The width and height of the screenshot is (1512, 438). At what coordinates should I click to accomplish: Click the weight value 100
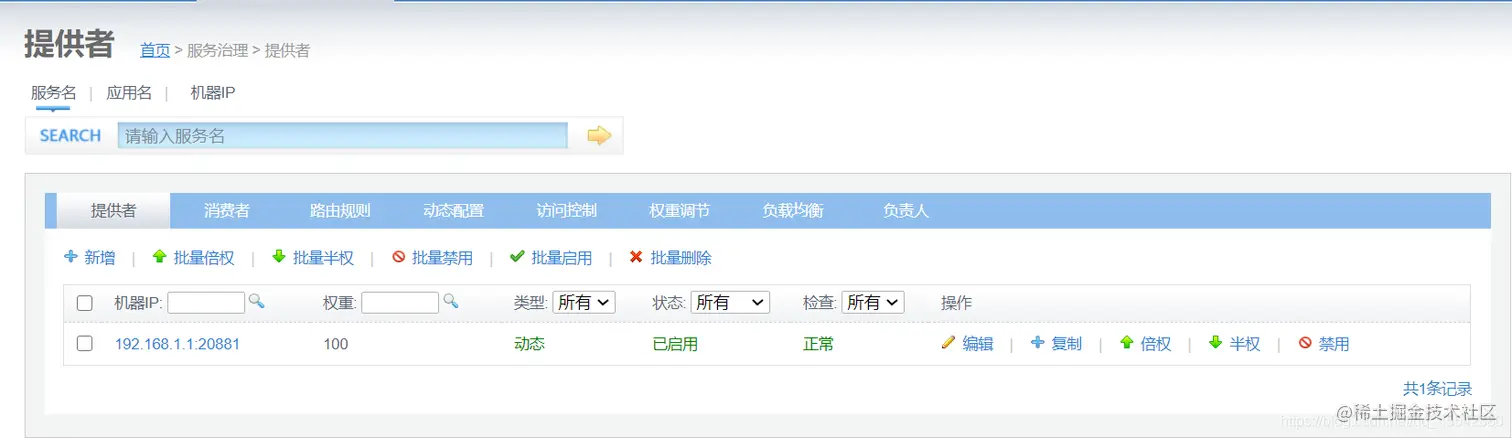point(336,344)
